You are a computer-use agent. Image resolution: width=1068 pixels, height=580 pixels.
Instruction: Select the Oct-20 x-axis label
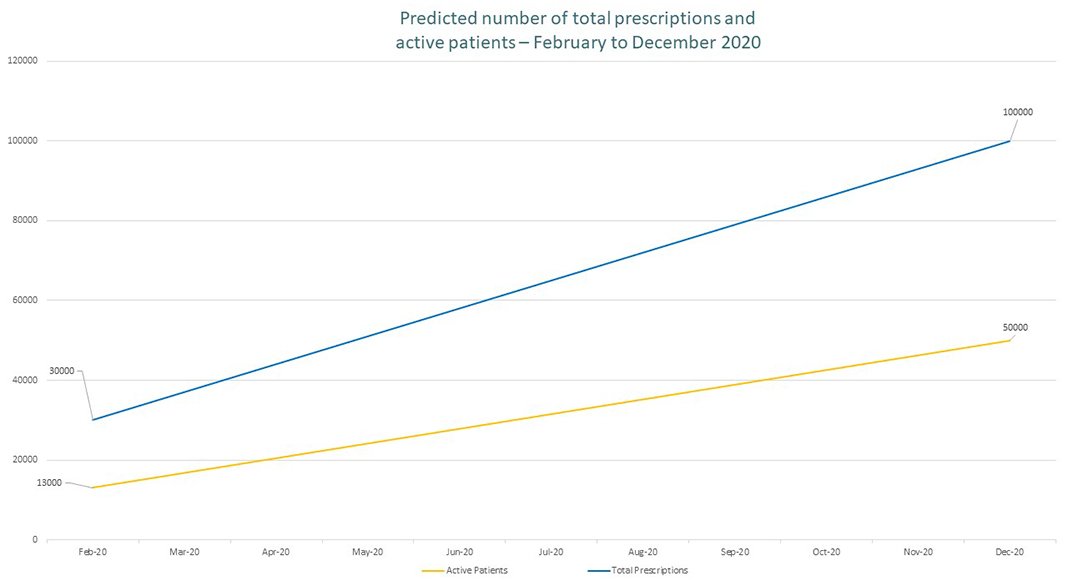pos(826,552)
